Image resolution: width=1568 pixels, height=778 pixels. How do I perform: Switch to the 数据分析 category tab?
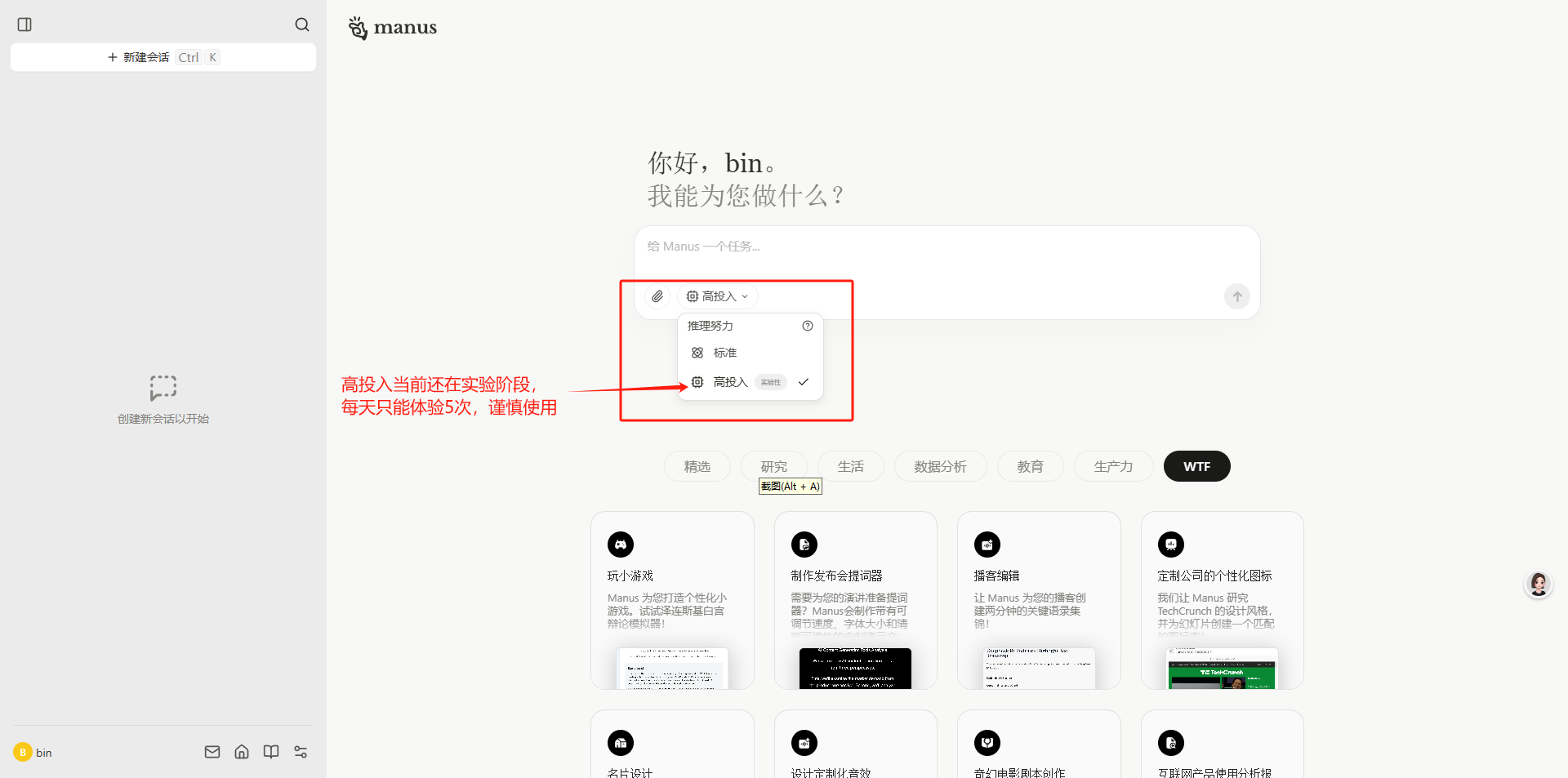941,466
